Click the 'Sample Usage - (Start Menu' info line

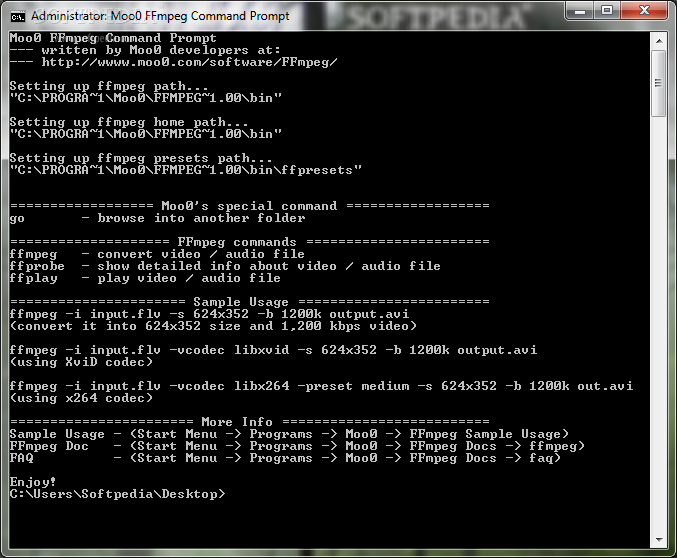[289, 434]
